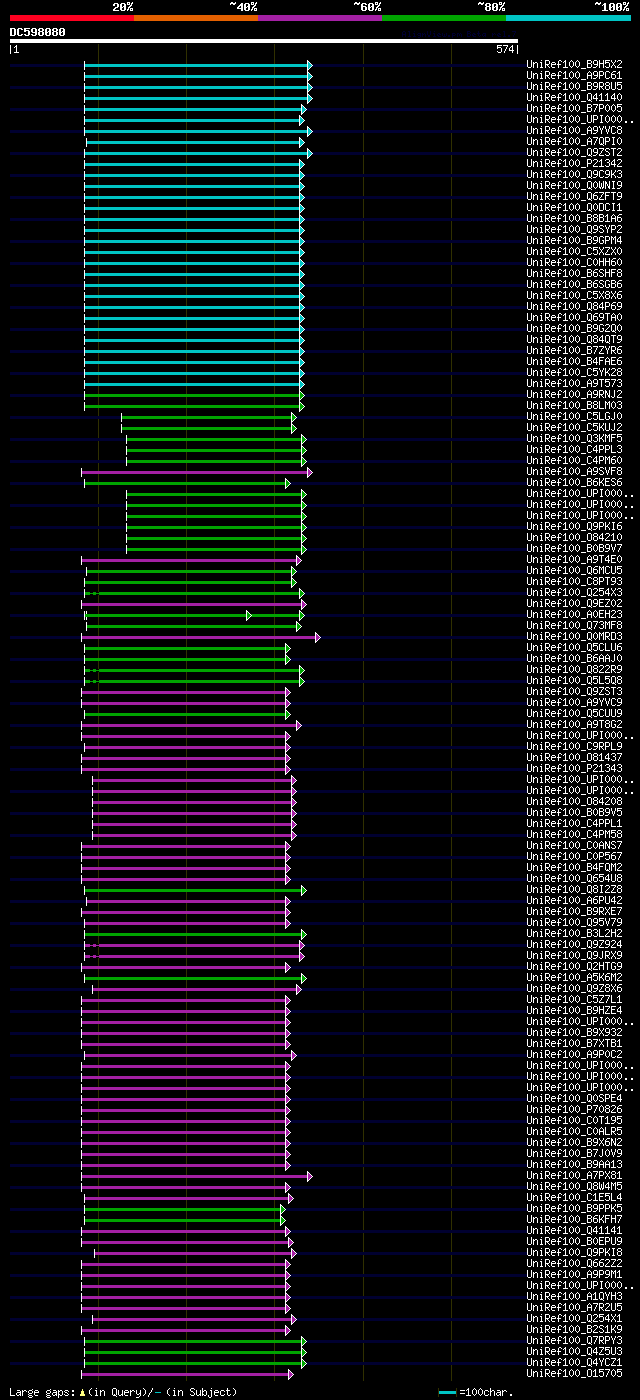Select the UniRef100_Q9ZST2 label
Screen dimensions: 640x1400
pyautogui.click(x=574, y=153)
